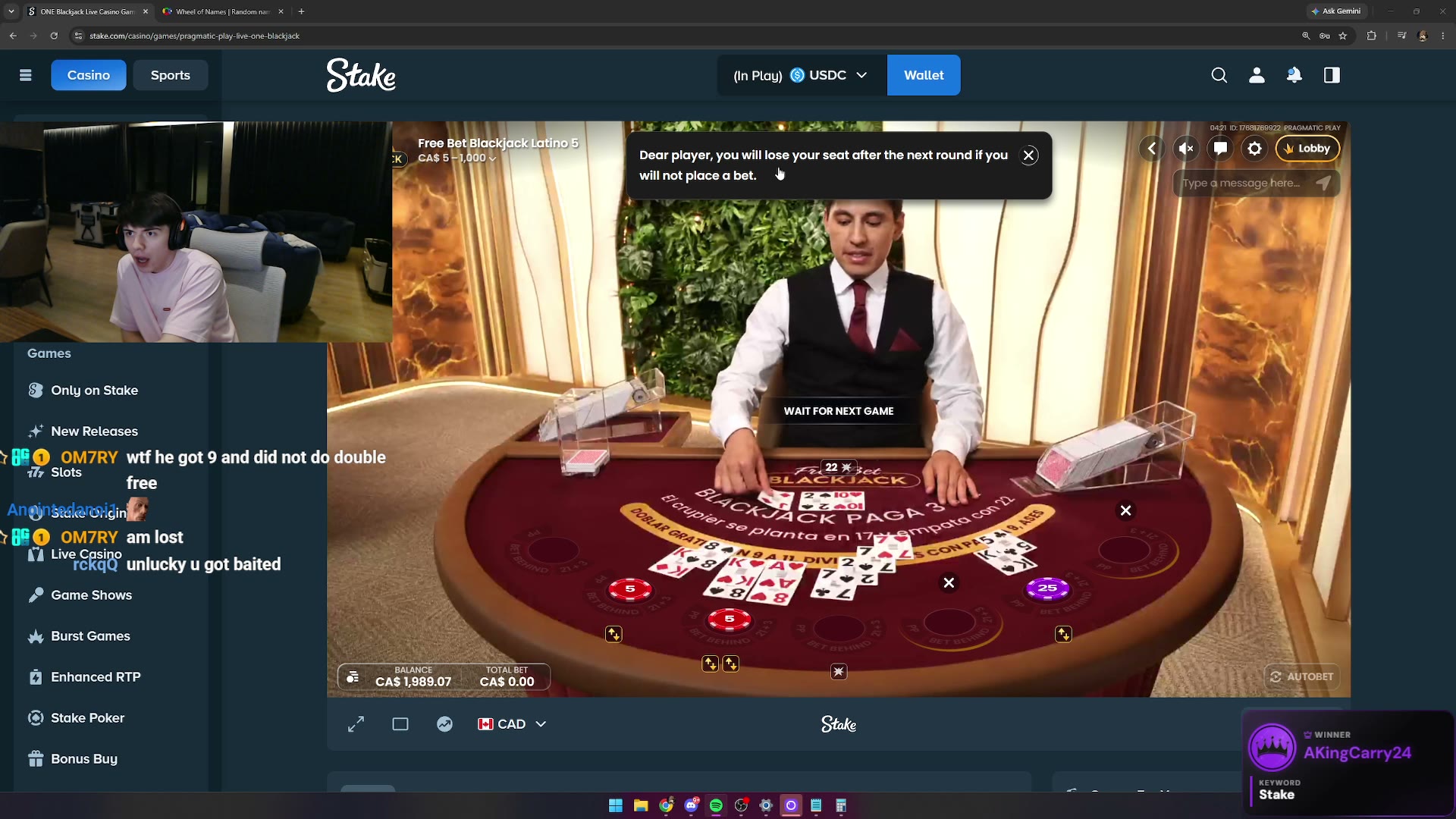This screenshot has width=1456, height=819.
Task: Expand the CA$ 5–1,000 bet limits
Action: coord(457,158)
